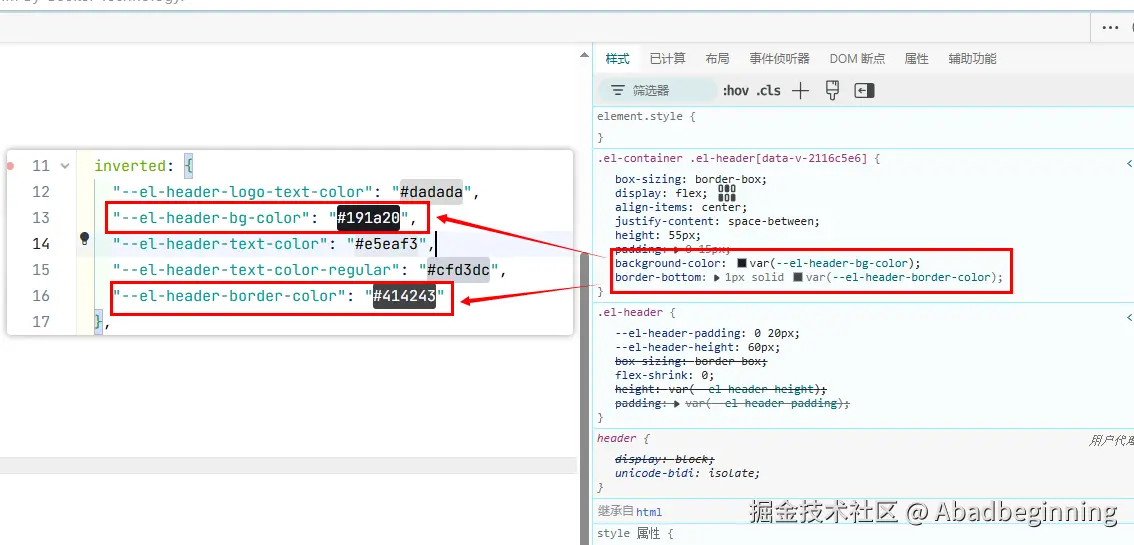This screenshot has height=545, width=1134.
Task: Add a new style rule with the plus icon
Action: [x=800, y=90]
